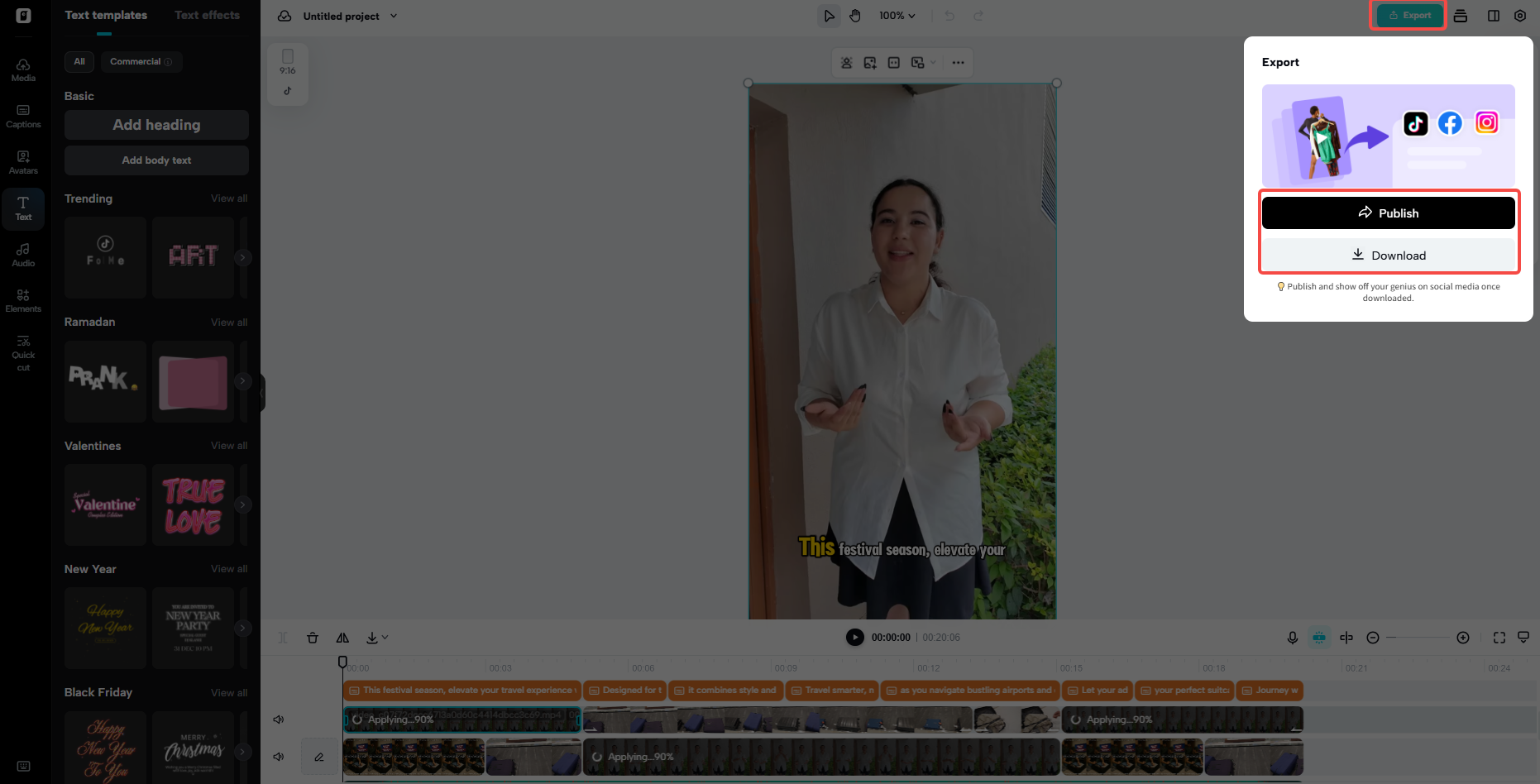Switch to the Text effects tab

click(207, 14)
